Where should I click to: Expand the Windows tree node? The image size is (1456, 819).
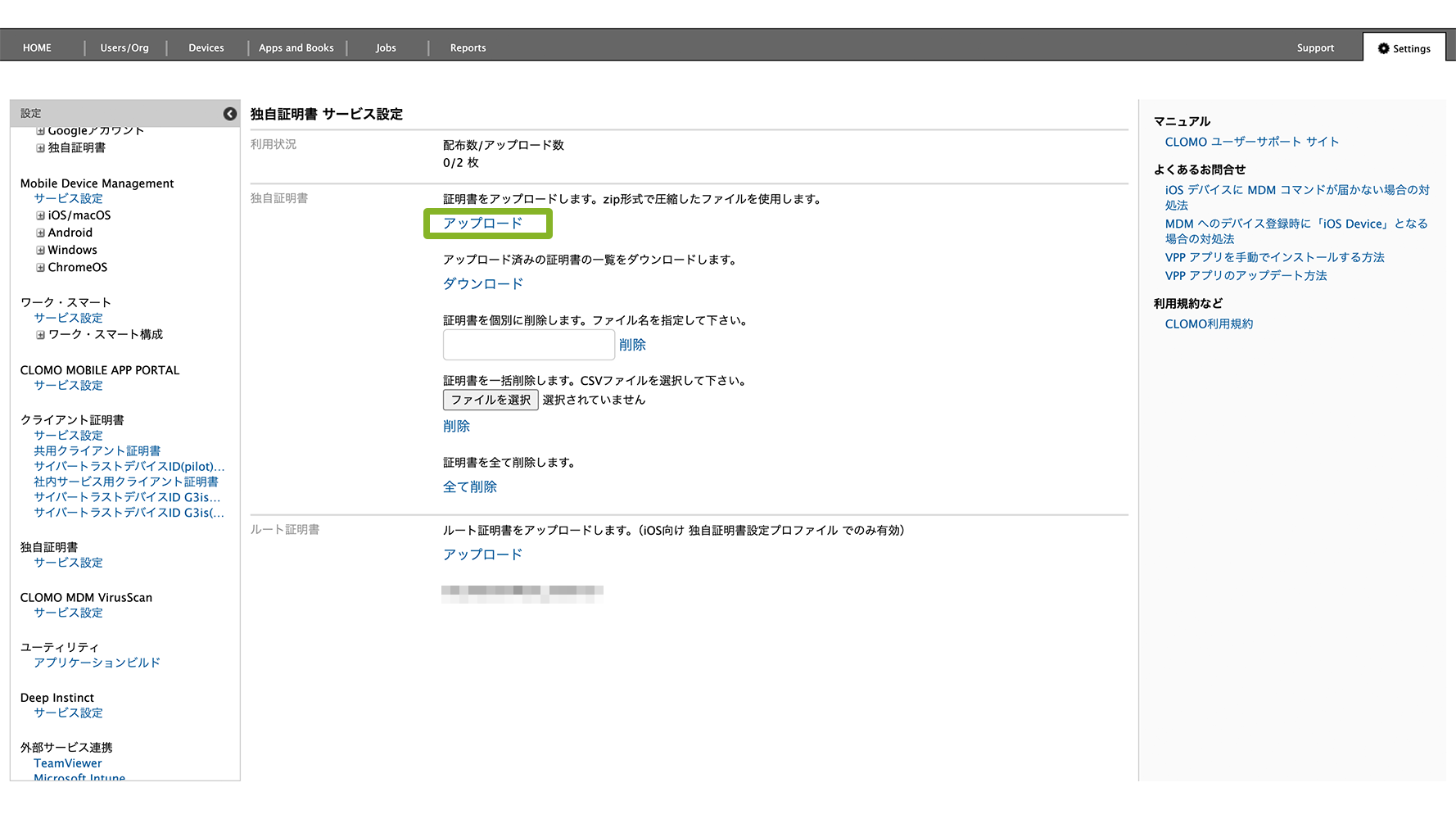point(40,250)
